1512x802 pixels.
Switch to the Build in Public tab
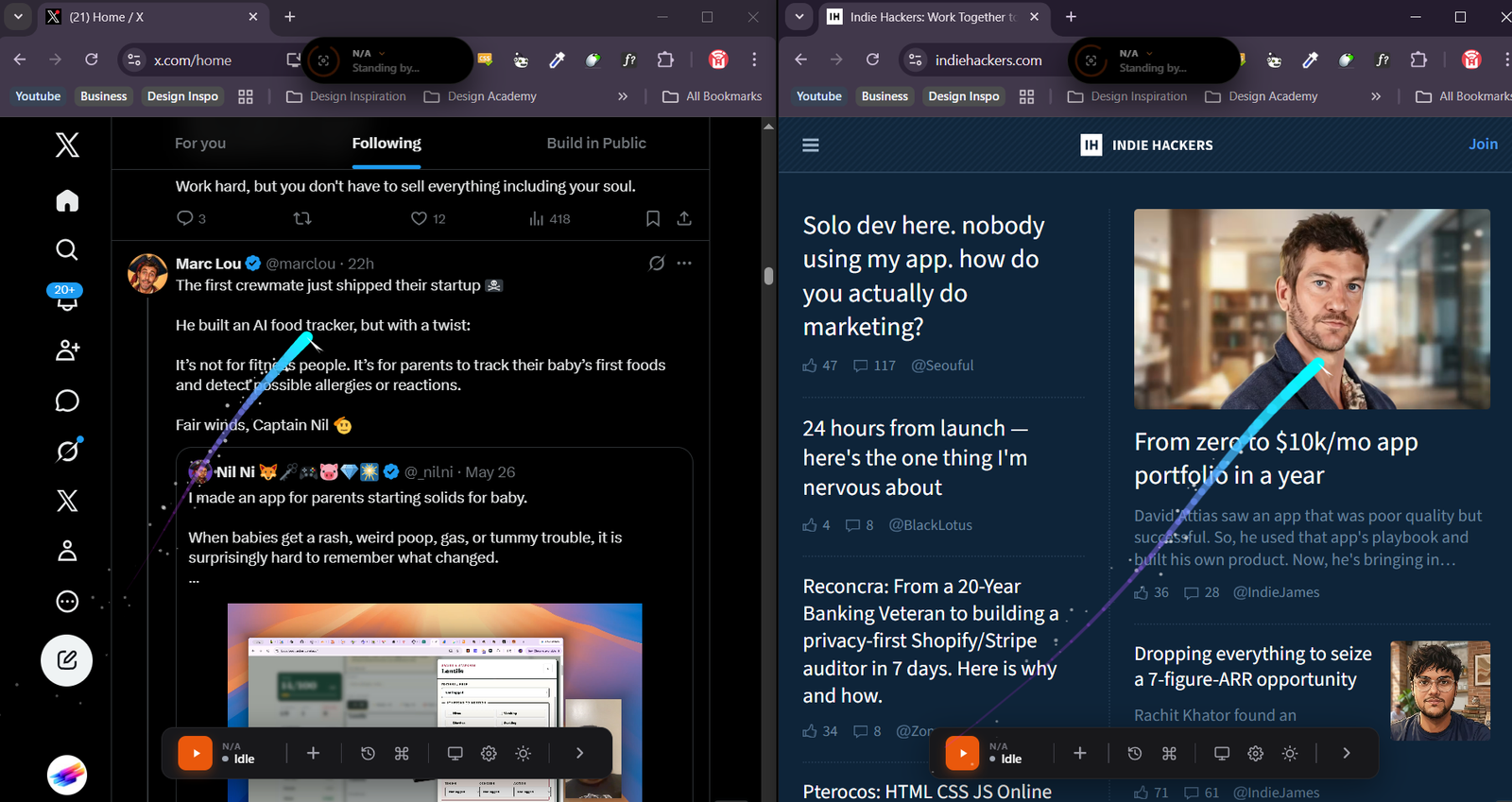(596, 144)
